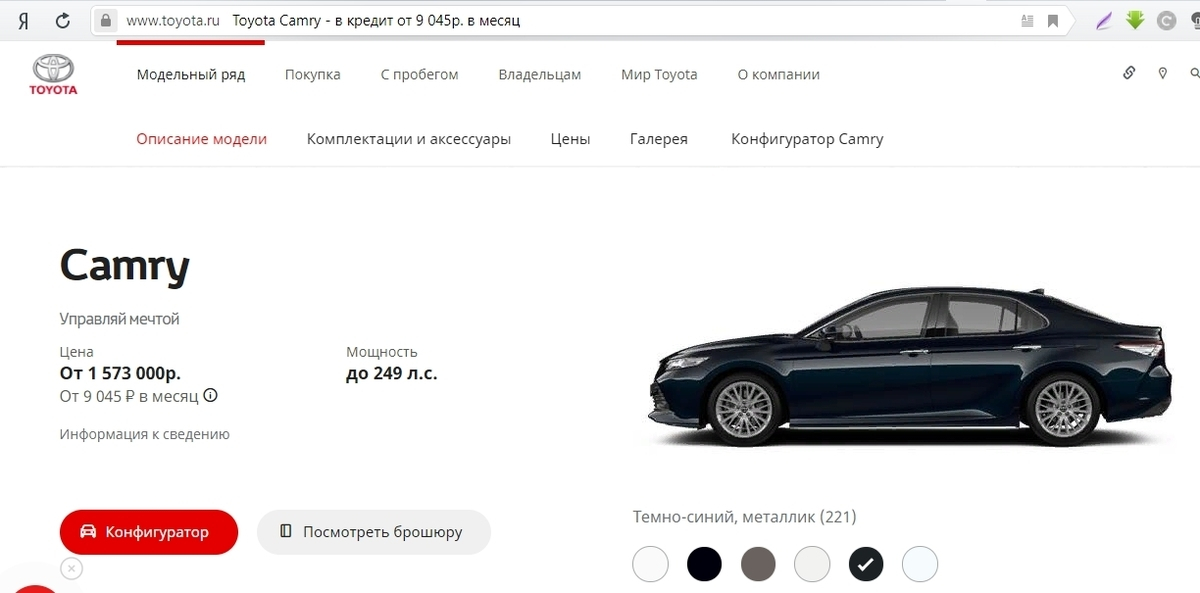Click the Toyota logo
Image resolution: width=1200 pixels, height=593 pixels.
click(53, 75)
